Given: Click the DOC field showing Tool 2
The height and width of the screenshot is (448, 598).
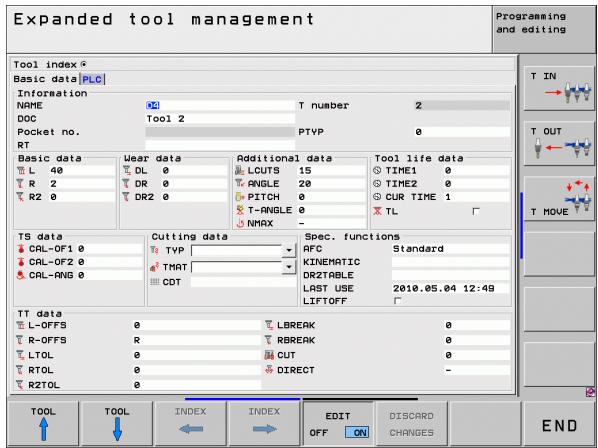Looking at the screenshot, I should (220, 119).
